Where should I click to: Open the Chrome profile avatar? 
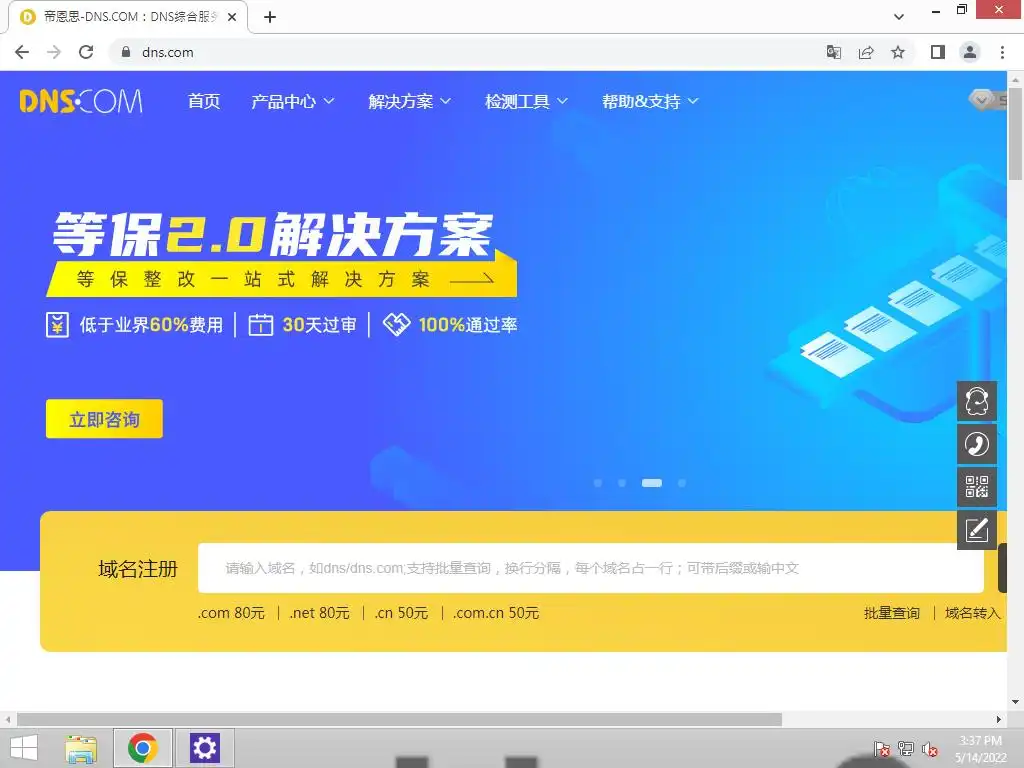pos(970,52)
